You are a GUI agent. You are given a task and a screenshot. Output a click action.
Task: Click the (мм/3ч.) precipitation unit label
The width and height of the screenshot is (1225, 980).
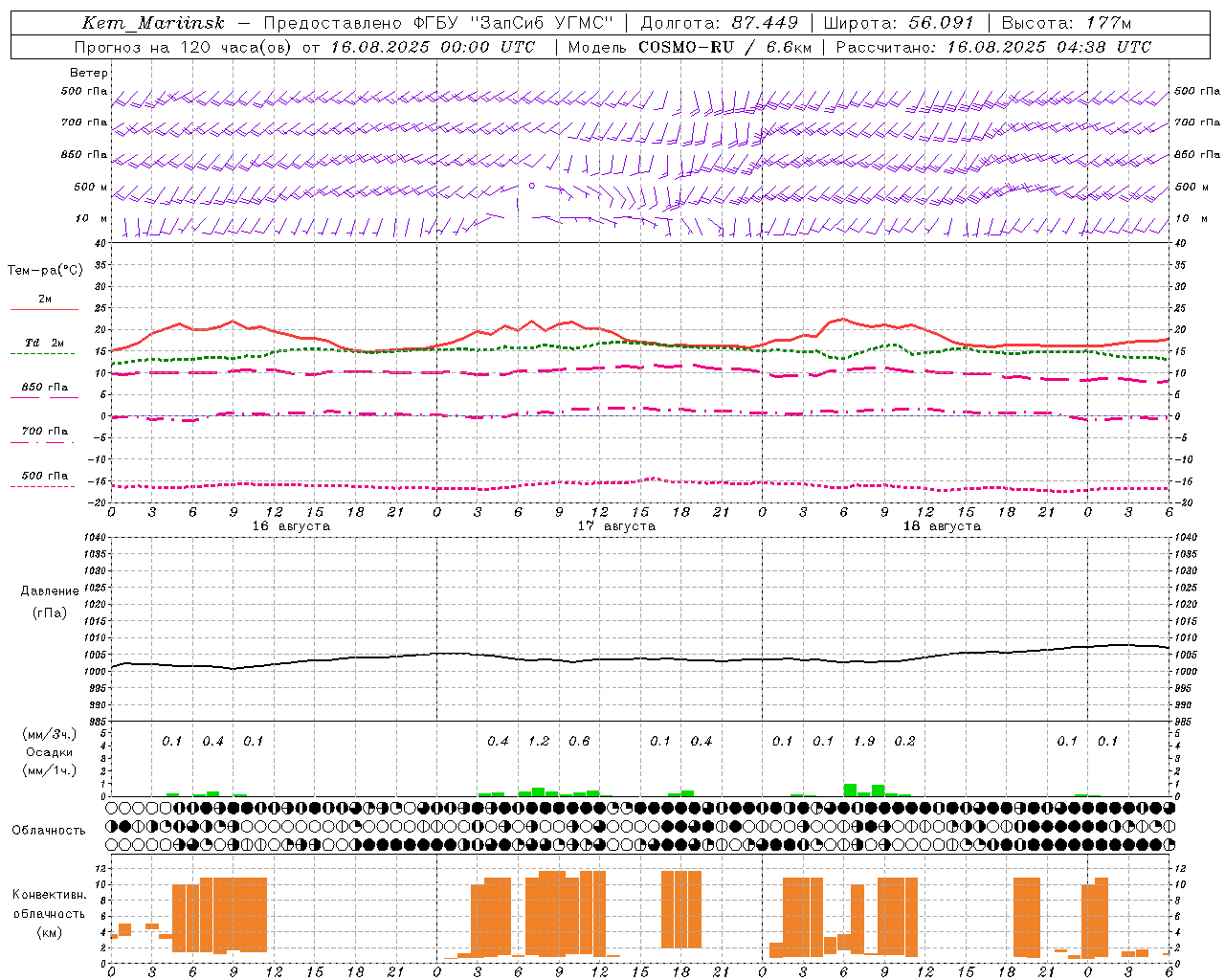[x=50, y=734]
